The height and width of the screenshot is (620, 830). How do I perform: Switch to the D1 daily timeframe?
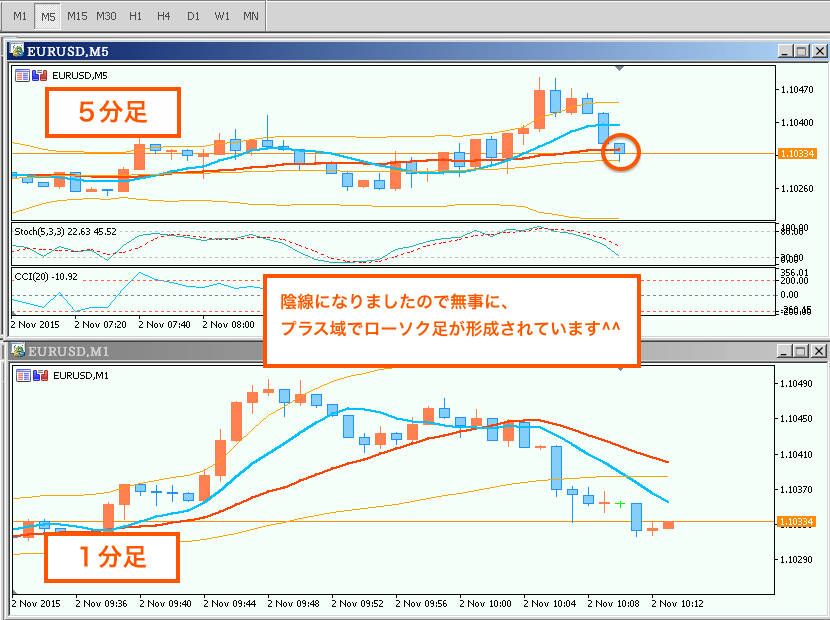pyautogui.click(x=194, y=16)
